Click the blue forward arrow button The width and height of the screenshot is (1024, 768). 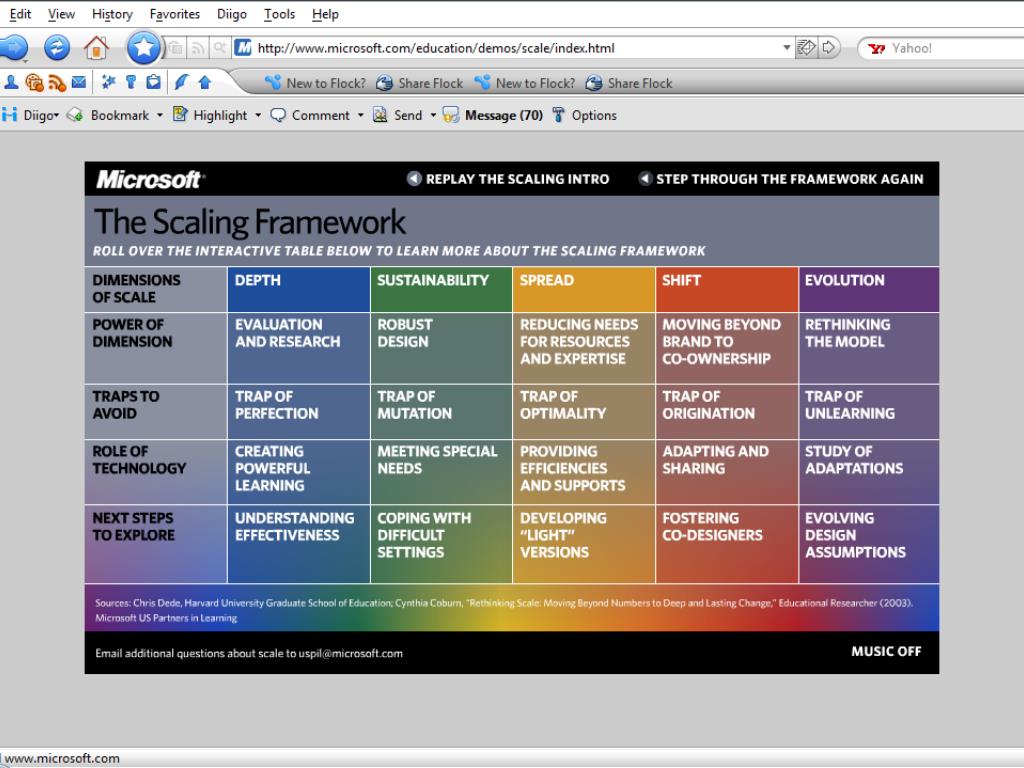pyautogui.click(x=13, y=48)
